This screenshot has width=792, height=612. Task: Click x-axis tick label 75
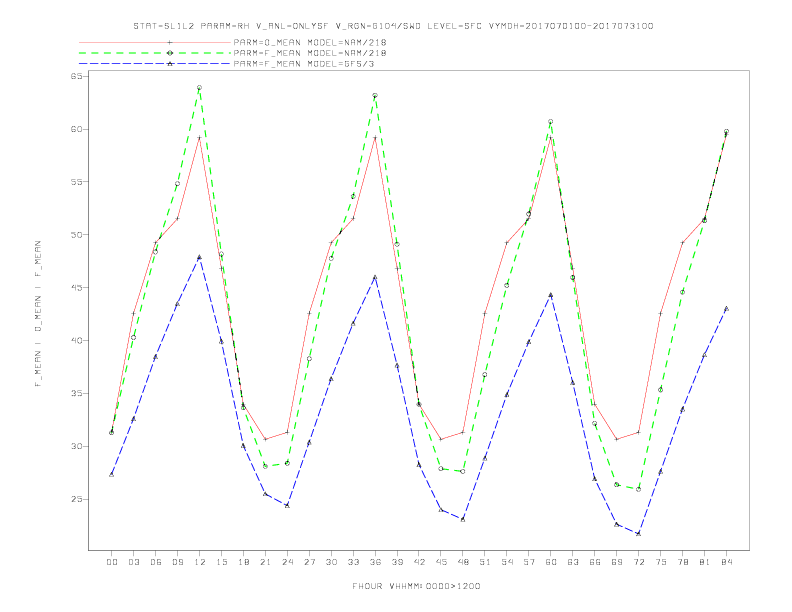pos(661,562)
